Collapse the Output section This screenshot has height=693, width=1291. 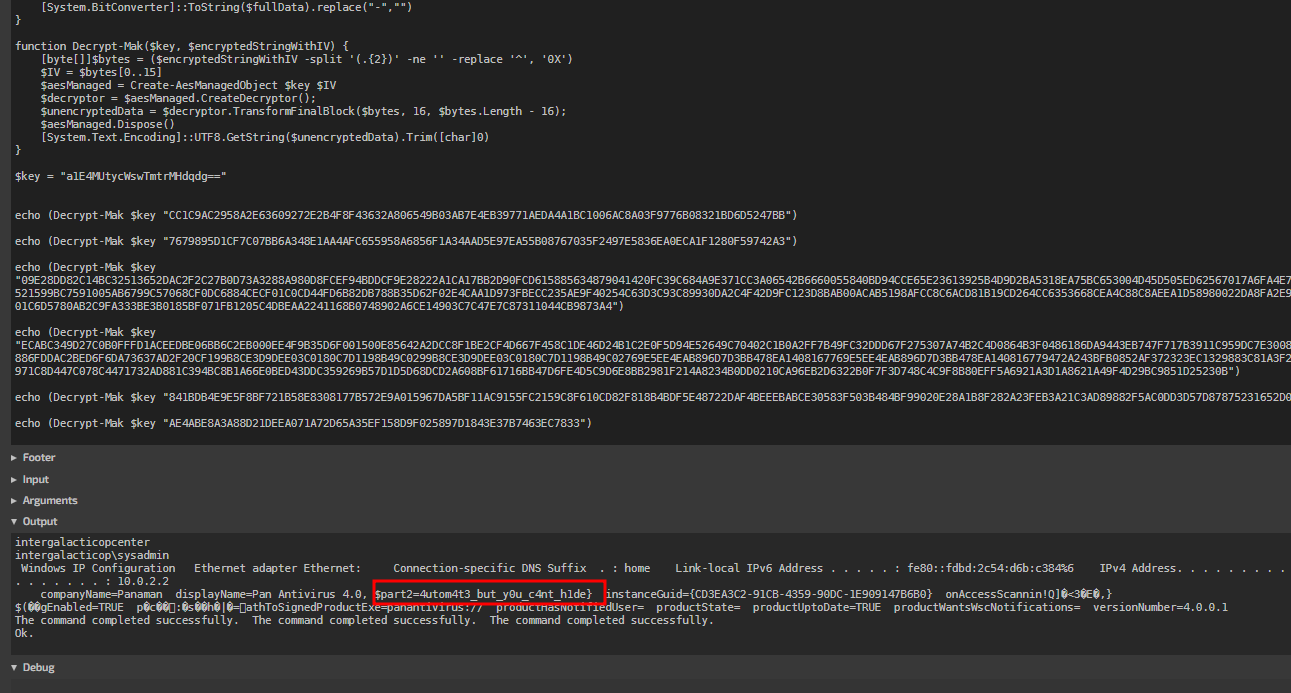(39, 522)
